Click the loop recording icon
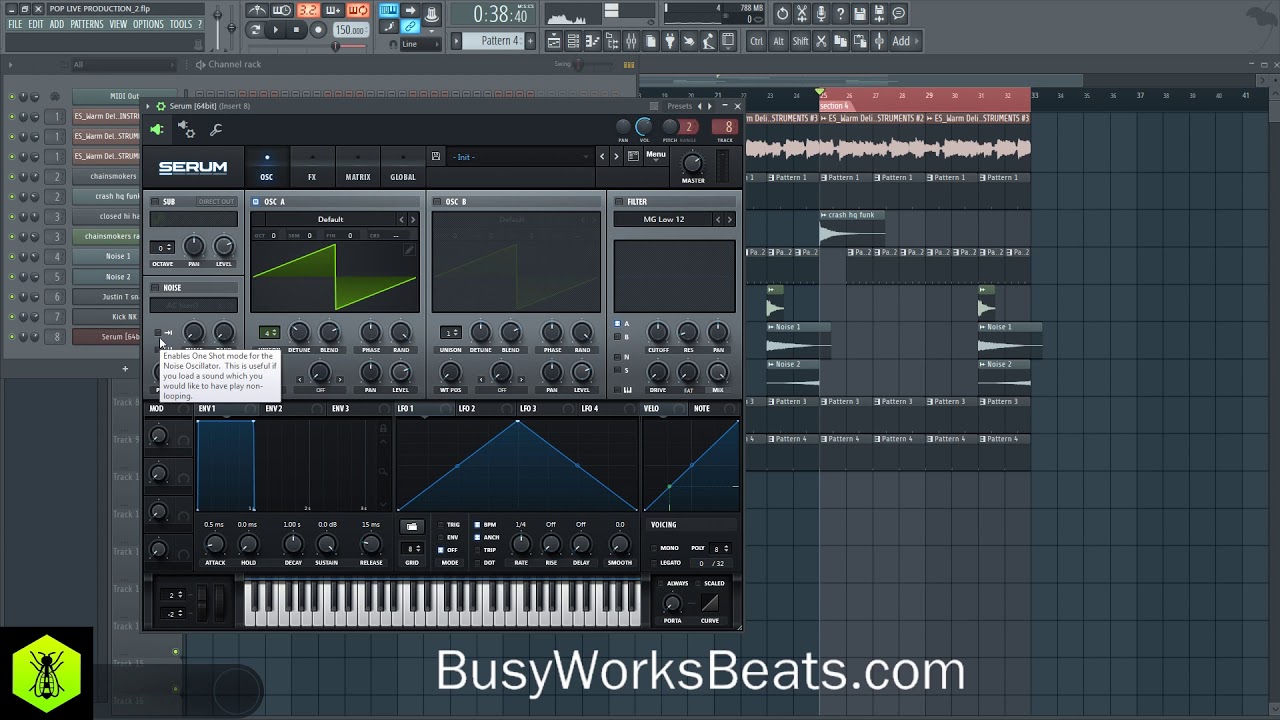The width and height of the screenshot is (1280, 720). [x=357, y=11]
